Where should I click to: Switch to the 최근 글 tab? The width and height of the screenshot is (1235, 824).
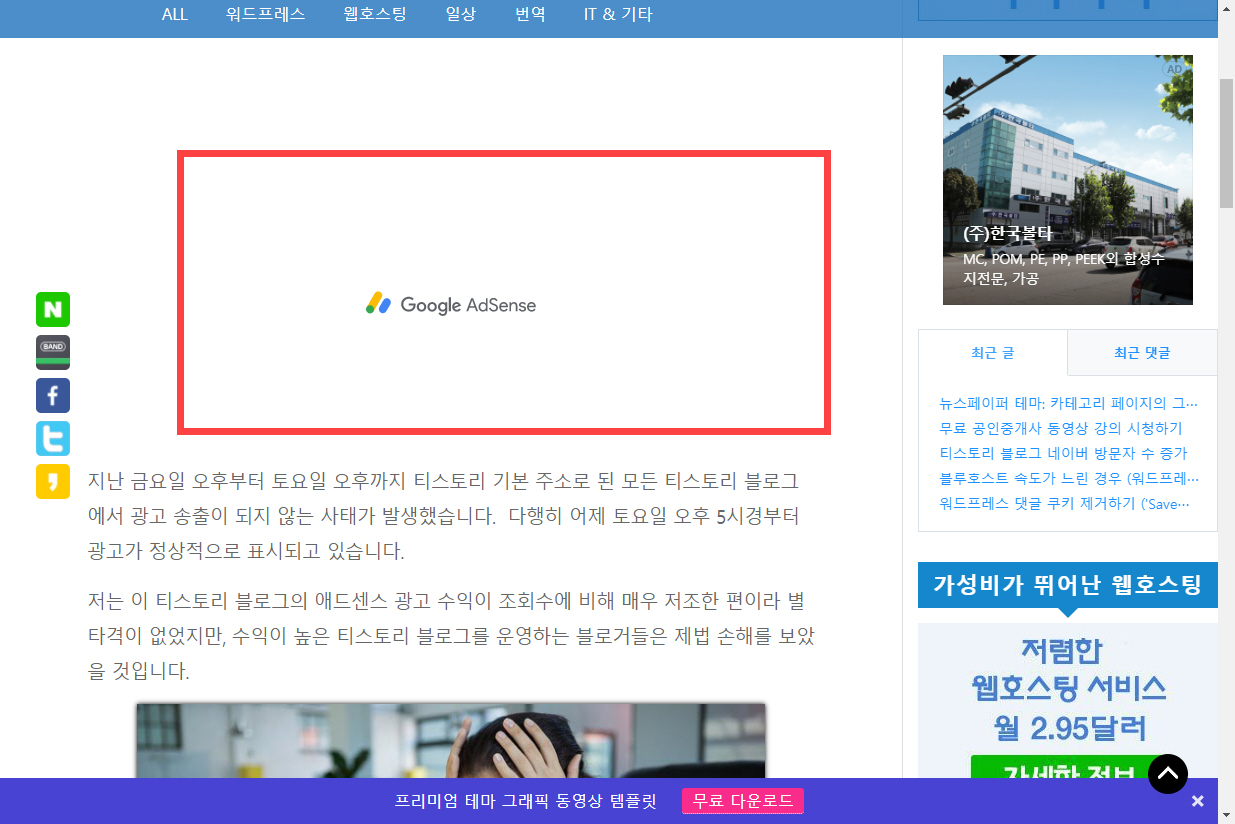(992, 353)
